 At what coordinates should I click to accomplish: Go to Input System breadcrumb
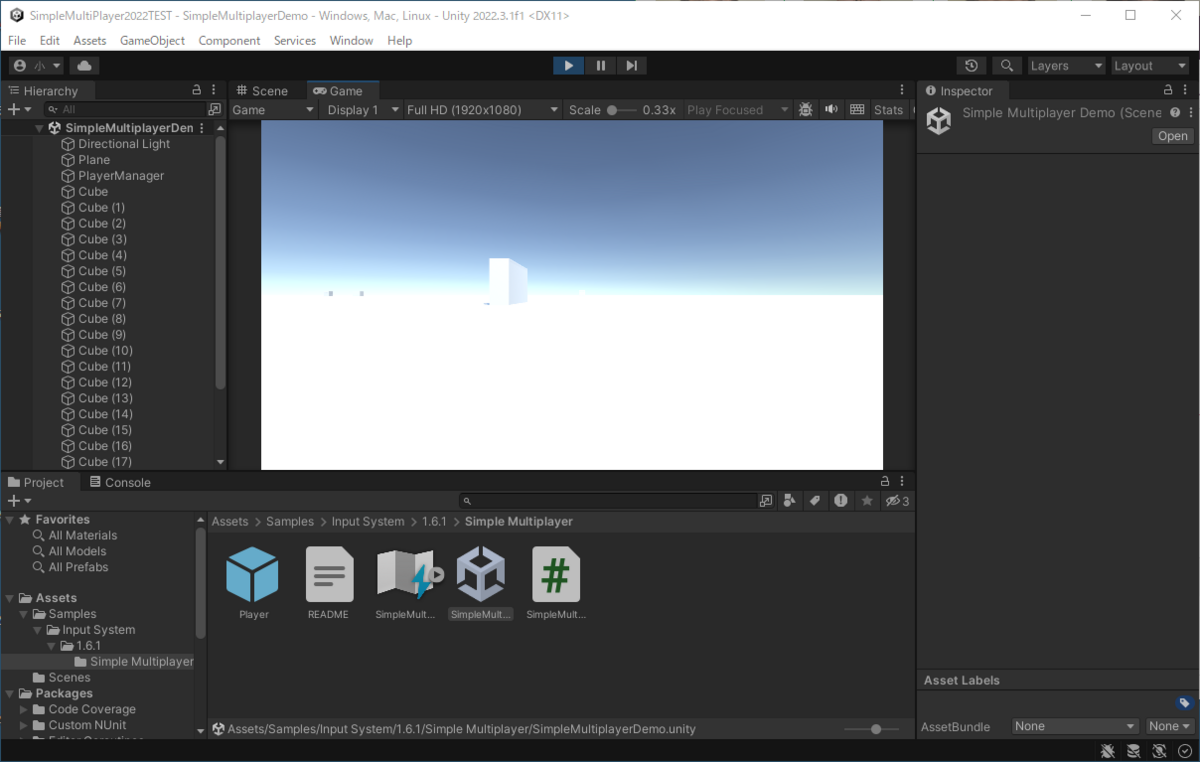point(368,522)
